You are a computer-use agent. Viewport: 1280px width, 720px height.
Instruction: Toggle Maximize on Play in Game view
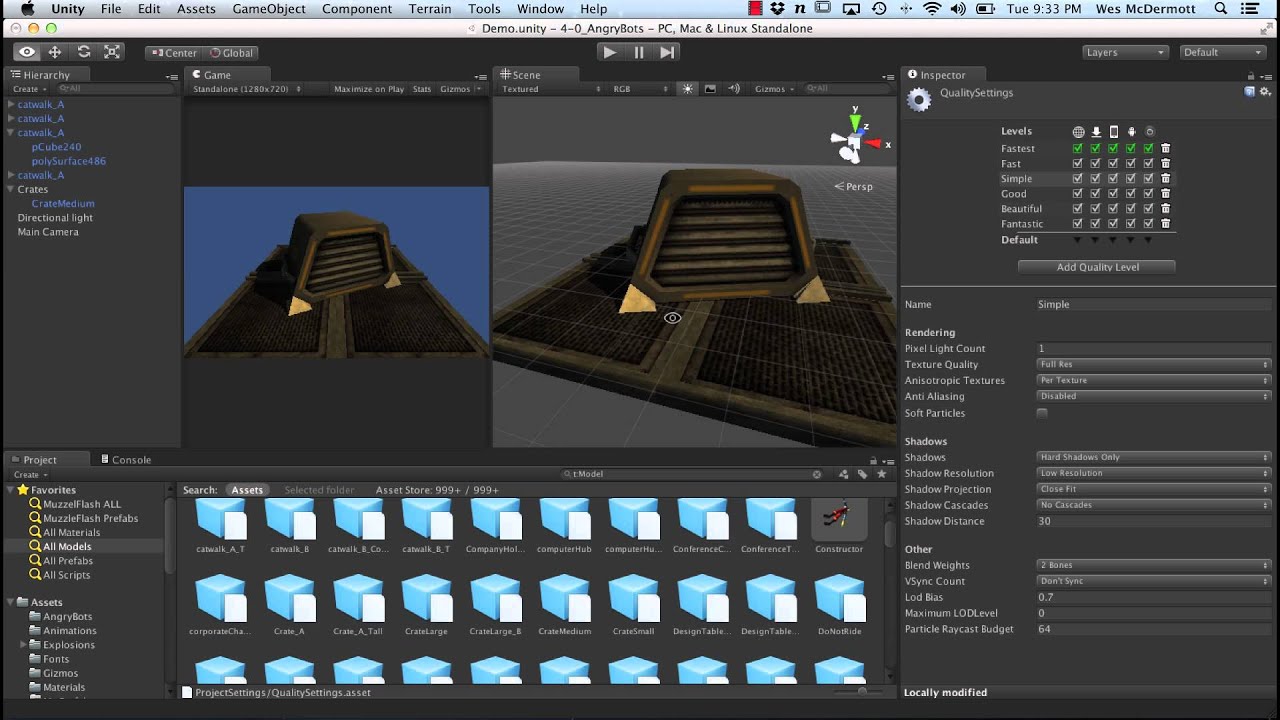coord(369,89)
